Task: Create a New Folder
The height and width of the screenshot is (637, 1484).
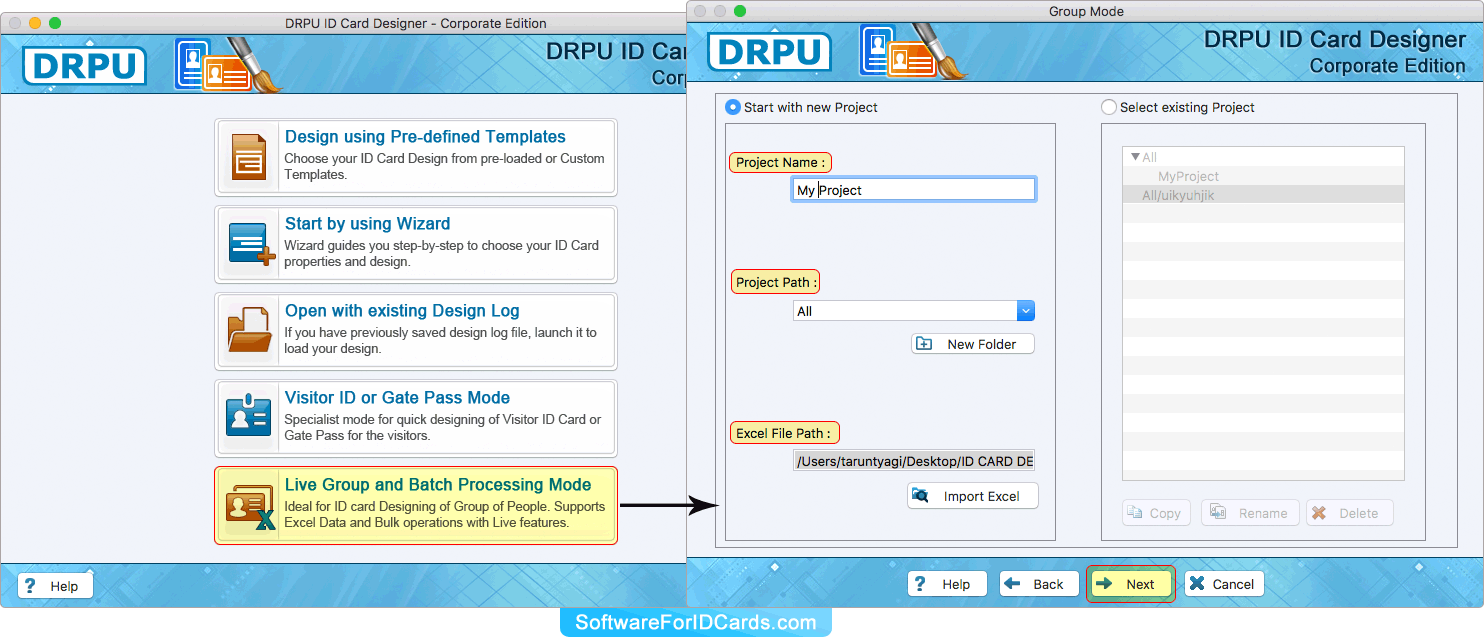Action: tap(973, 344)
